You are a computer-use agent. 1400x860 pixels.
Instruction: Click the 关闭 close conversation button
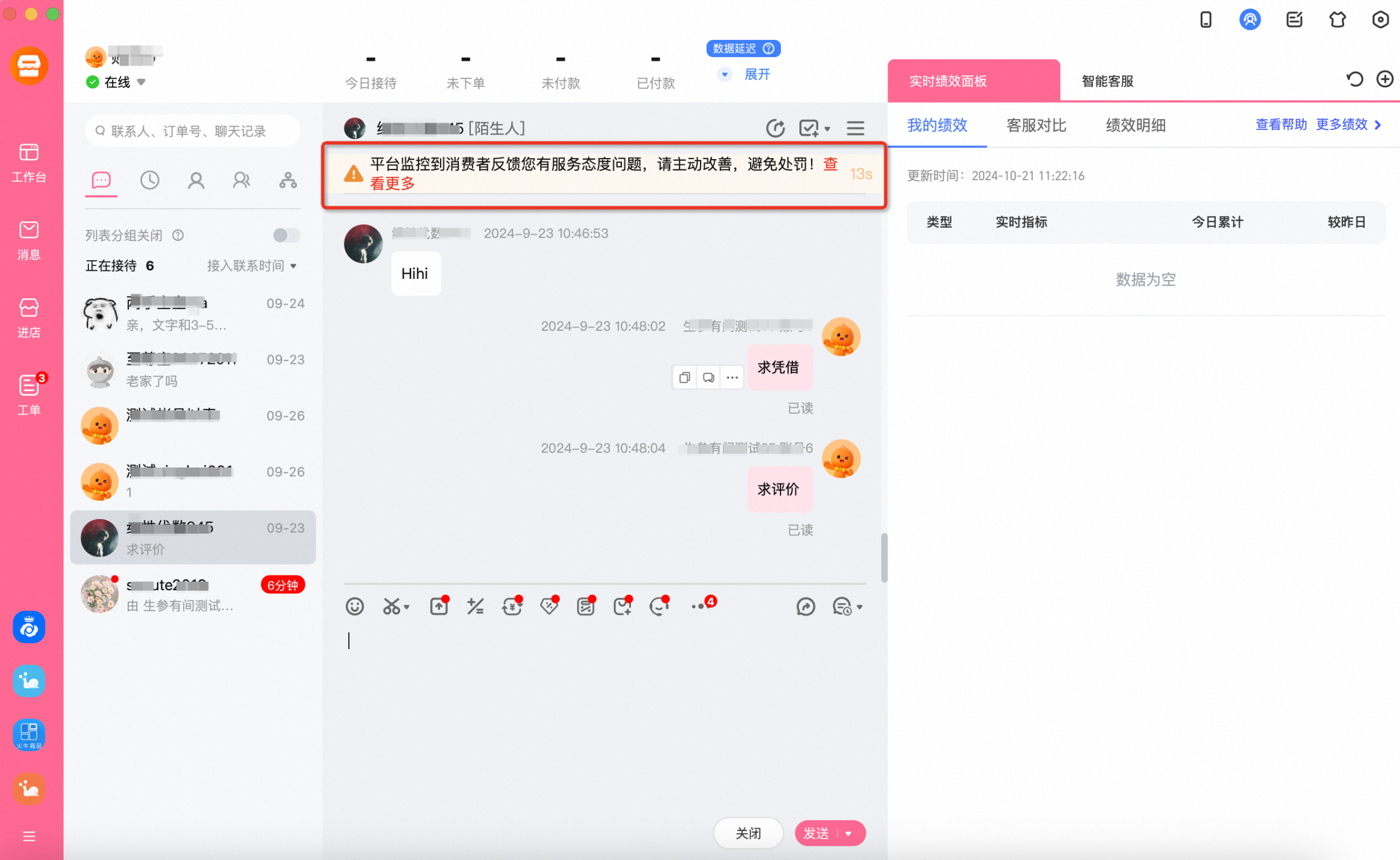tap(748, 833)
